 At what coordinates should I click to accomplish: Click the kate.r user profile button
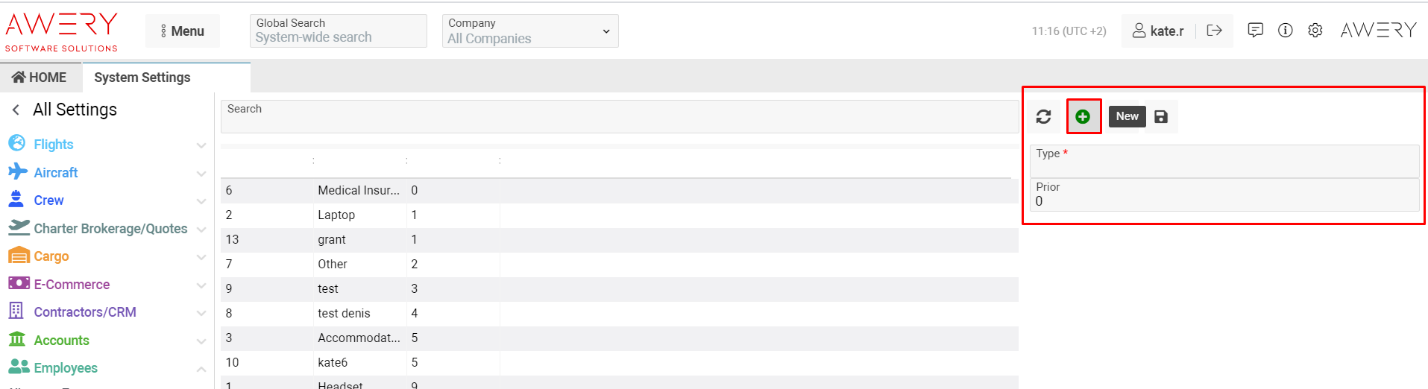pos(1158,31)
